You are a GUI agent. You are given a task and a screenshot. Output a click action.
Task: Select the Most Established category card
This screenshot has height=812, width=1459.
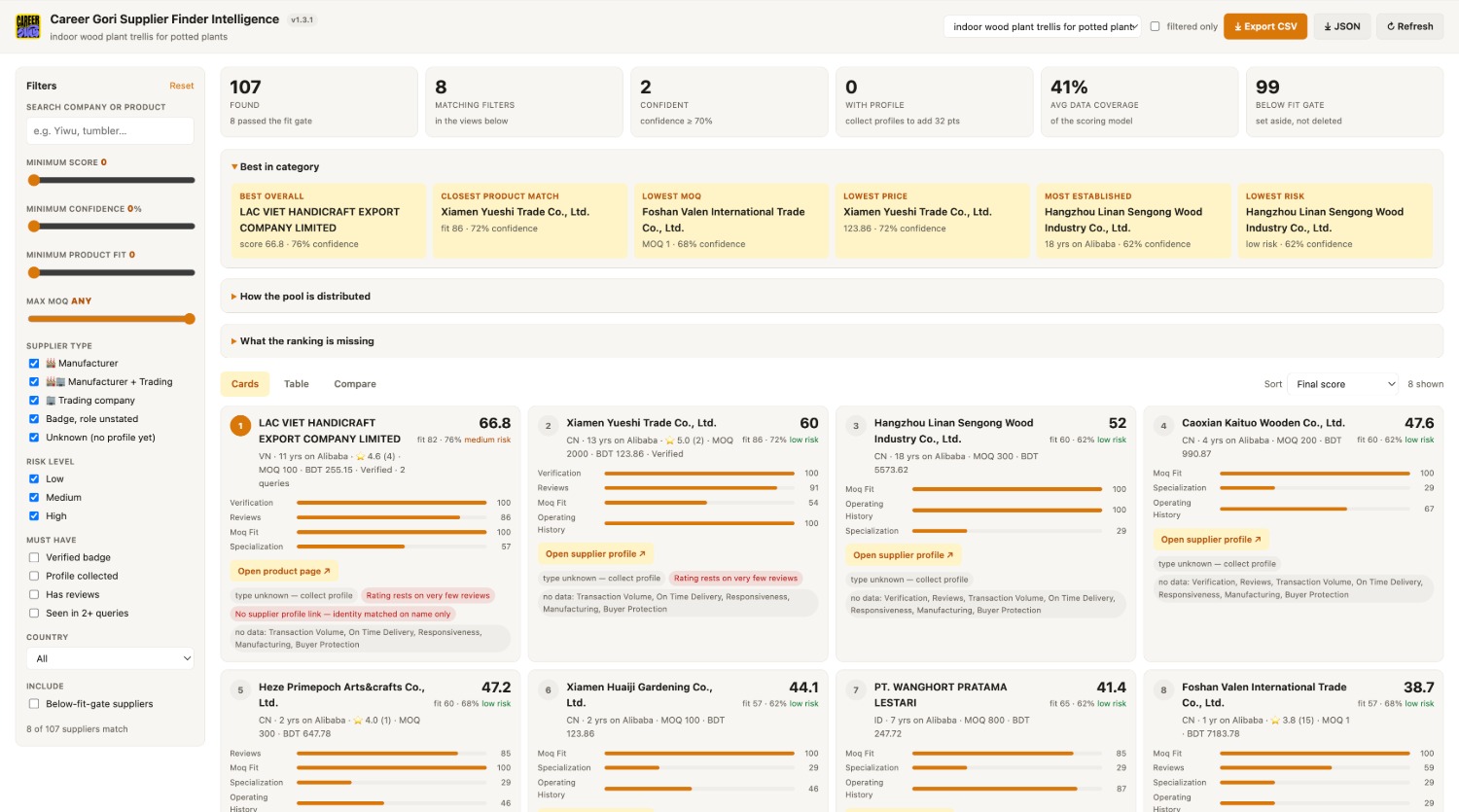[1134, 221]
